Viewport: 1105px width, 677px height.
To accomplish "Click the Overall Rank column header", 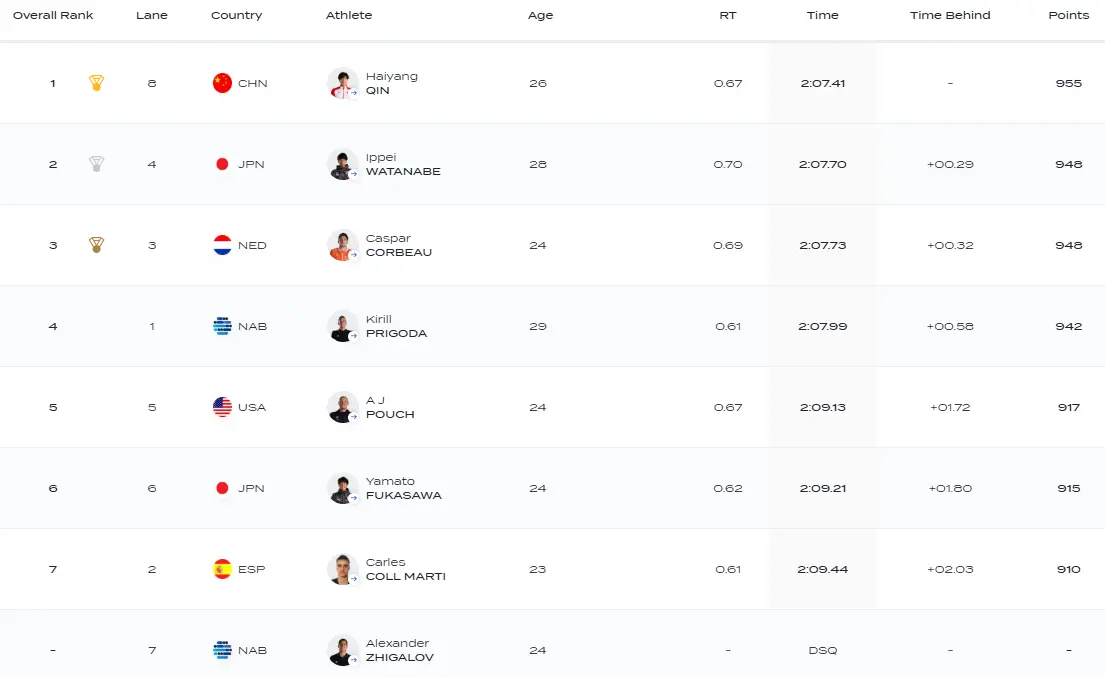I will [53, 15].
